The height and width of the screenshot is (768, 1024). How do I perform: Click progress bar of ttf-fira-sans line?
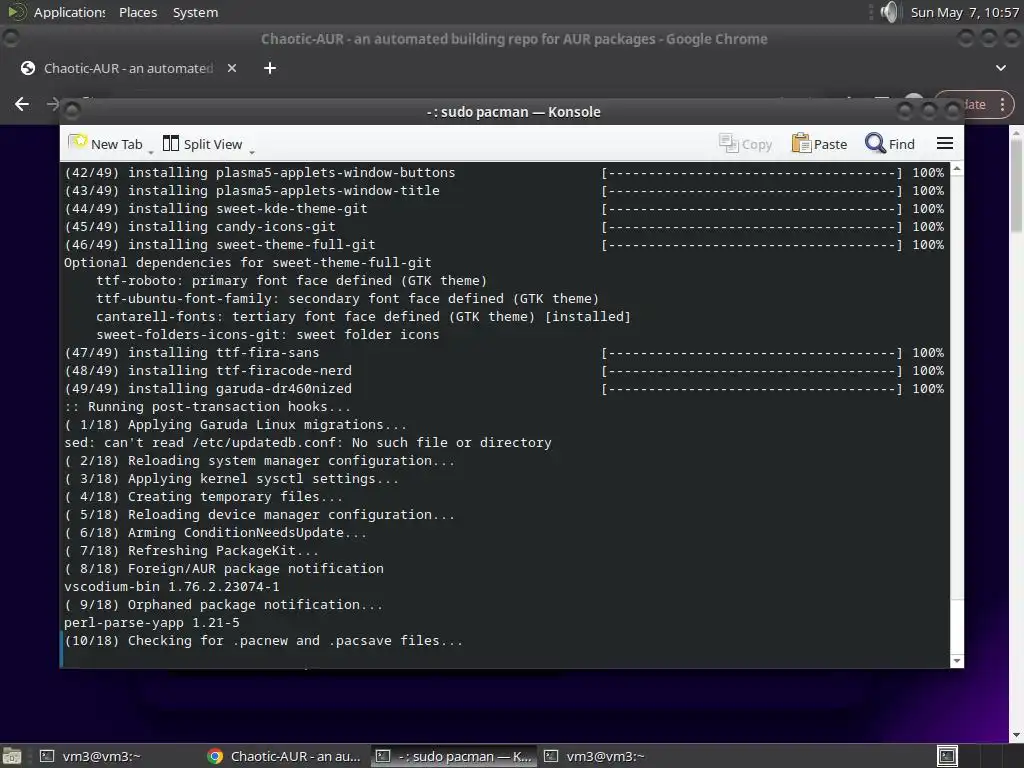(752, 353)
